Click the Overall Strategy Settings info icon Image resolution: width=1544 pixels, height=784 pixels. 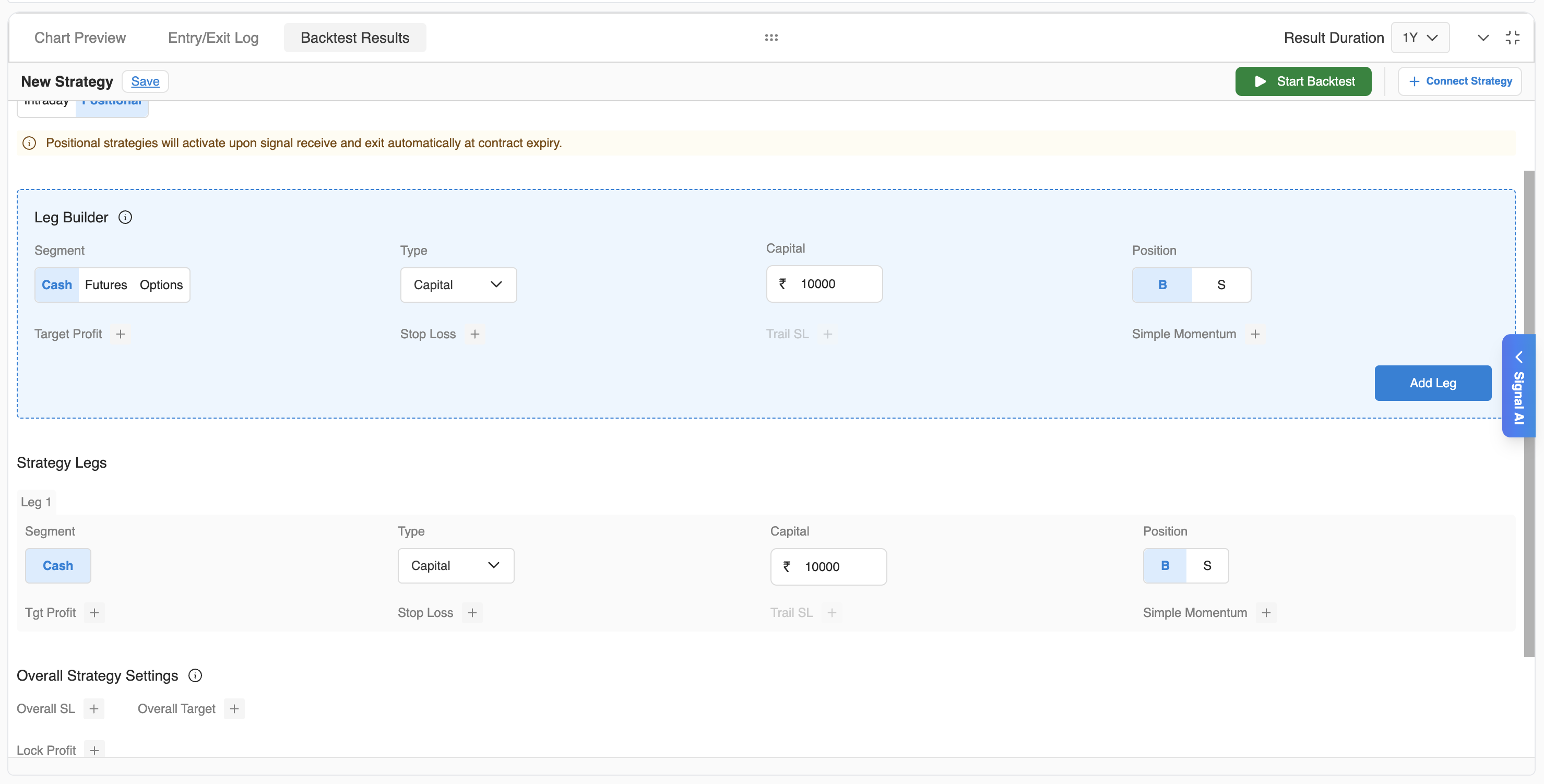pyautogui.click(x=195, y=675)
